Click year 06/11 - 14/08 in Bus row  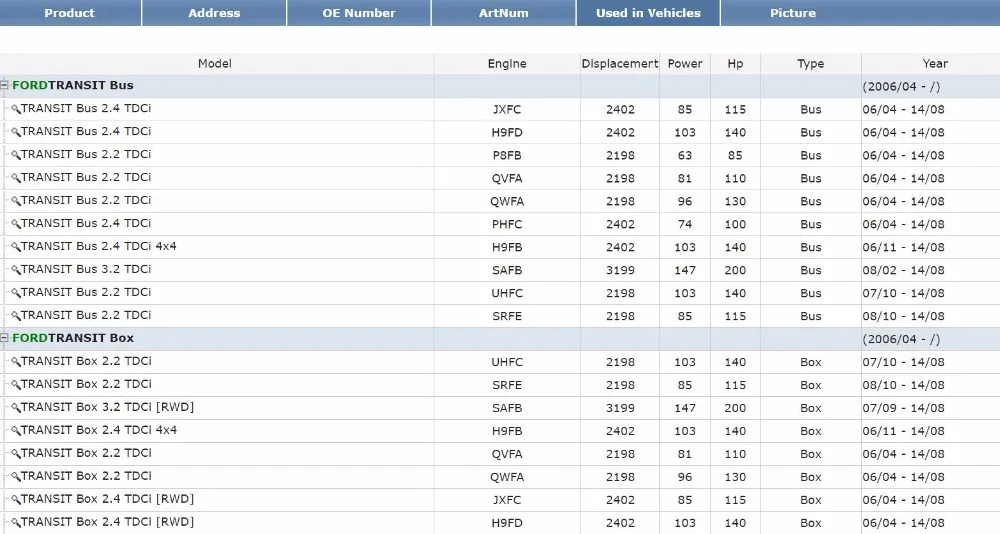[904, 247]
